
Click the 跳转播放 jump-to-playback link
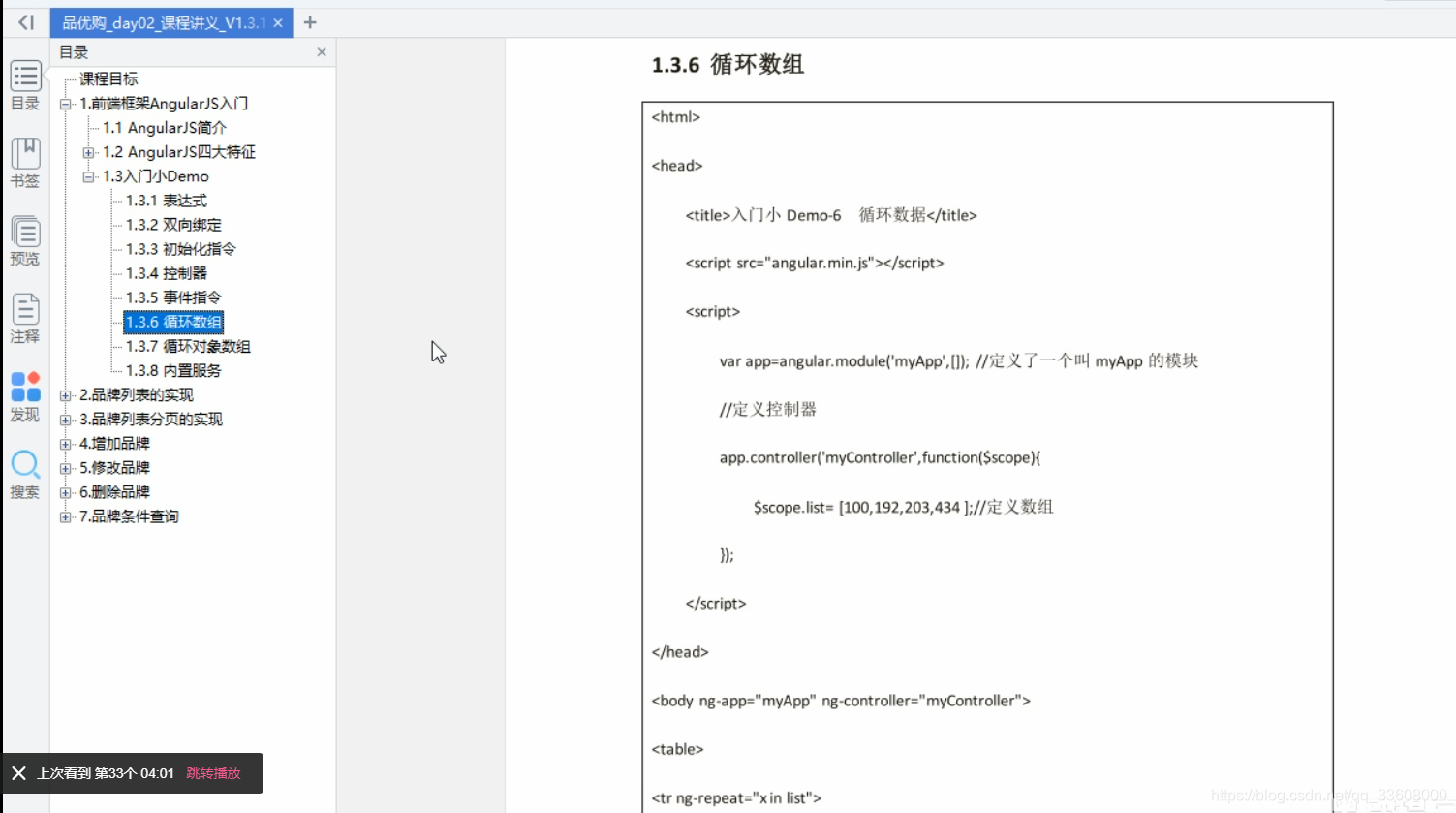pyautogui.click(x=213, y=773)
